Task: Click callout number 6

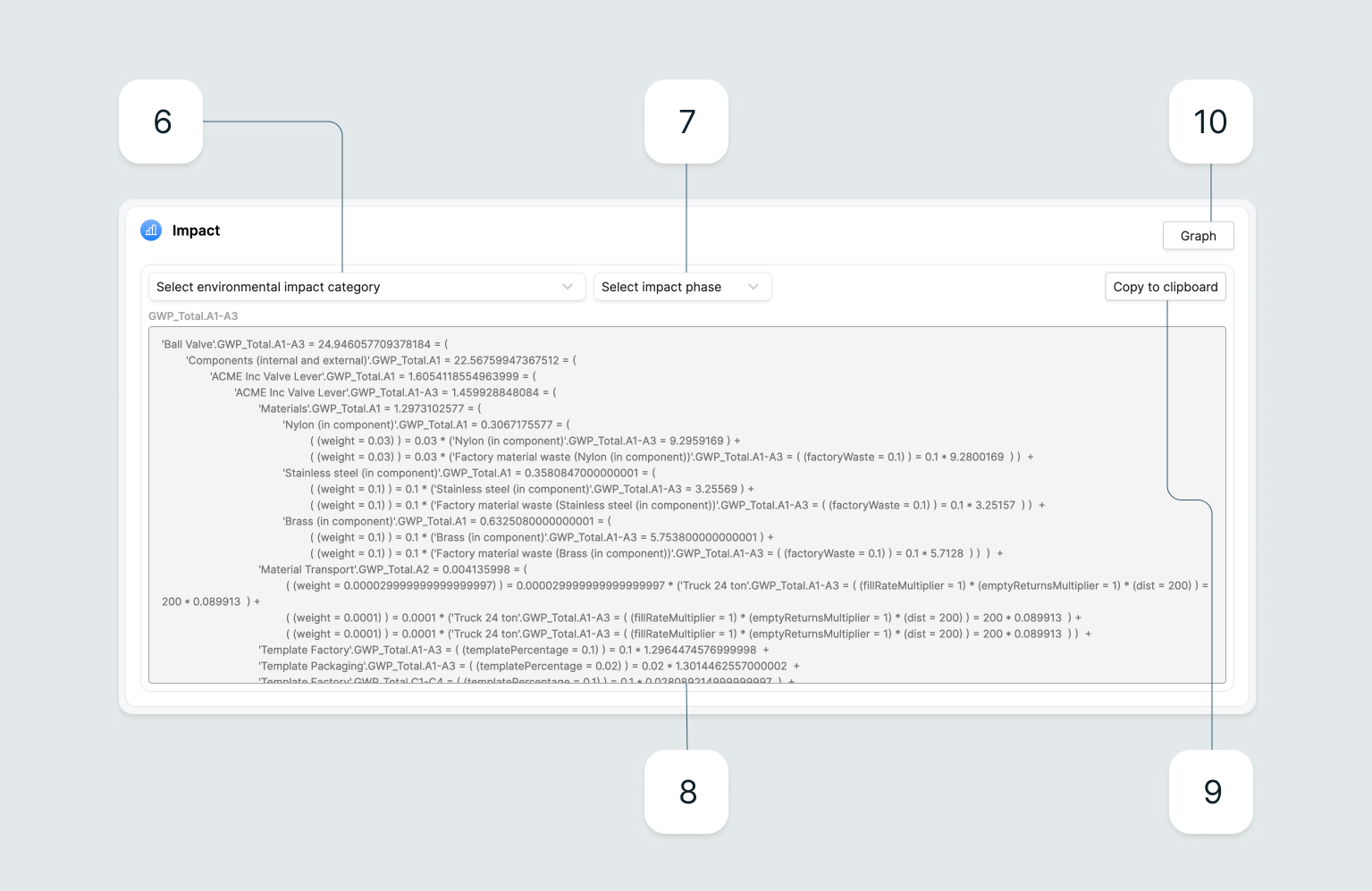Action: point(161,122)
